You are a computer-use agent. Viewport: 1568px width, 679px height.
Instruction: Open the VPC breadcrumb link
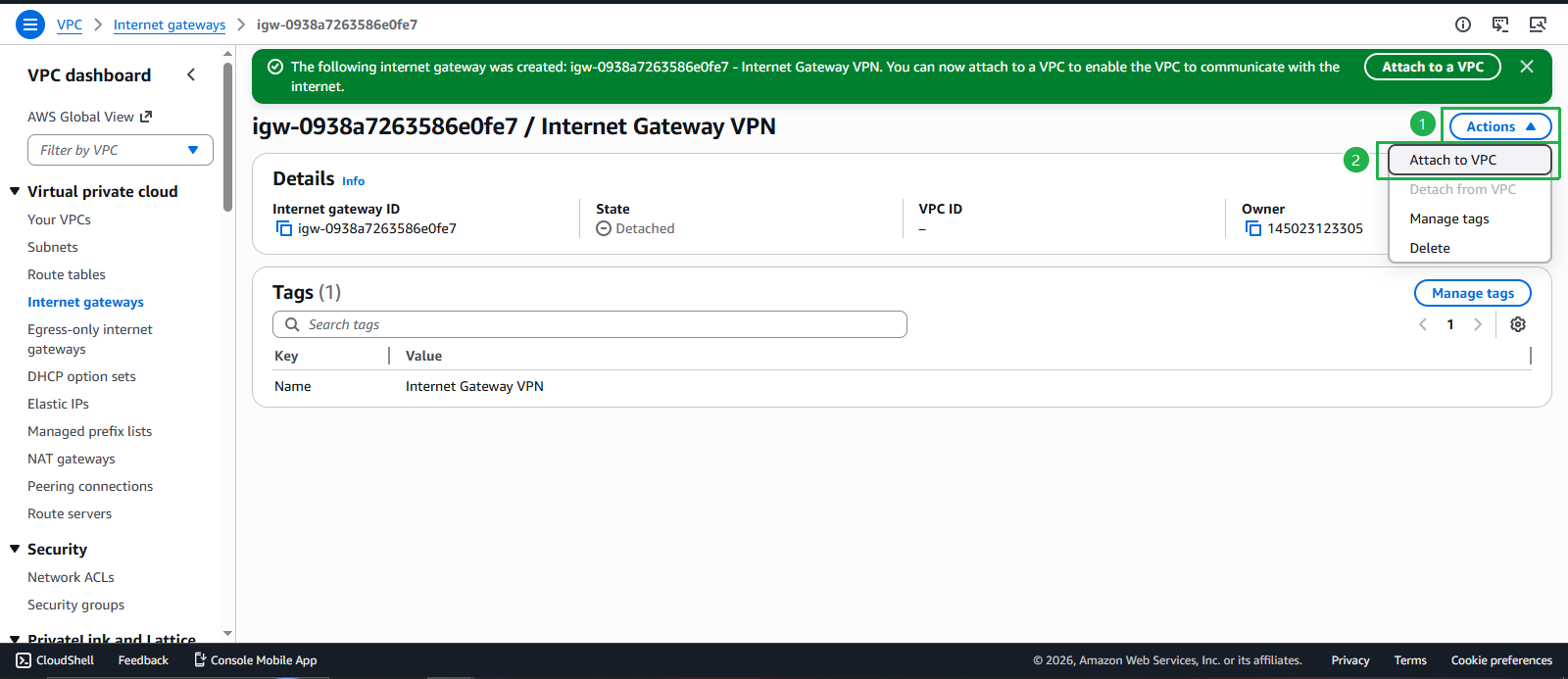70,24
